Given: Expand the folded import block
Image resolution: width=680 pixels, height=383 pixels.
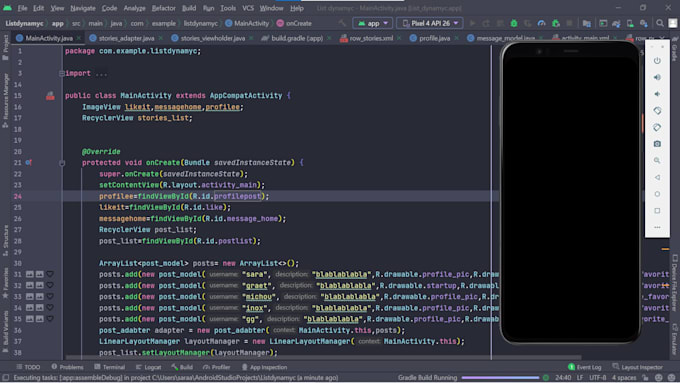Looking at the screenshot, I should 62,73.
